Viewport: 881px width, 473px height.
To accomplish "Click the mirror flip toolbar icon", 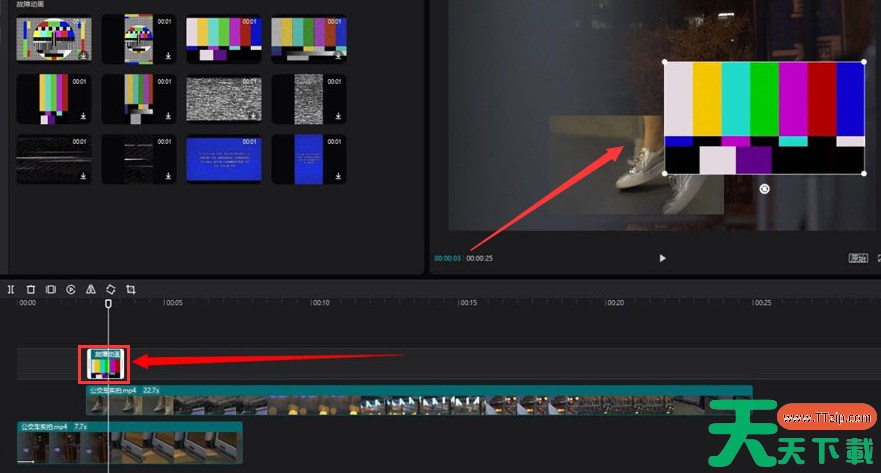I will click(x=91, y=289).
